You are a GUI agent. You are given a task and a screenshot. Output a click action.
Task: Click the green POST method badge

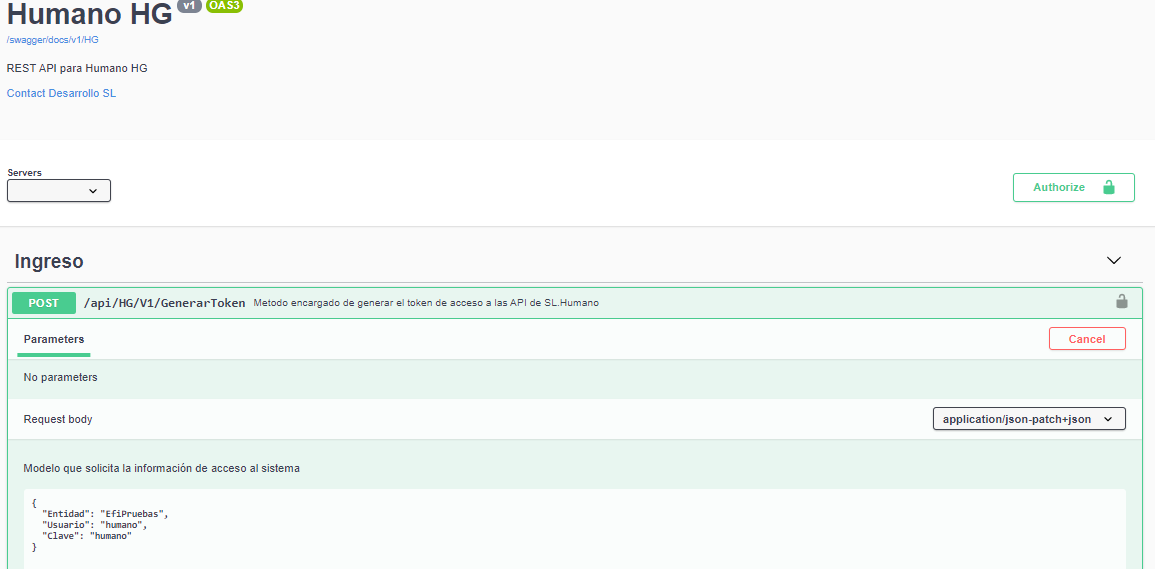pos(44,303)
